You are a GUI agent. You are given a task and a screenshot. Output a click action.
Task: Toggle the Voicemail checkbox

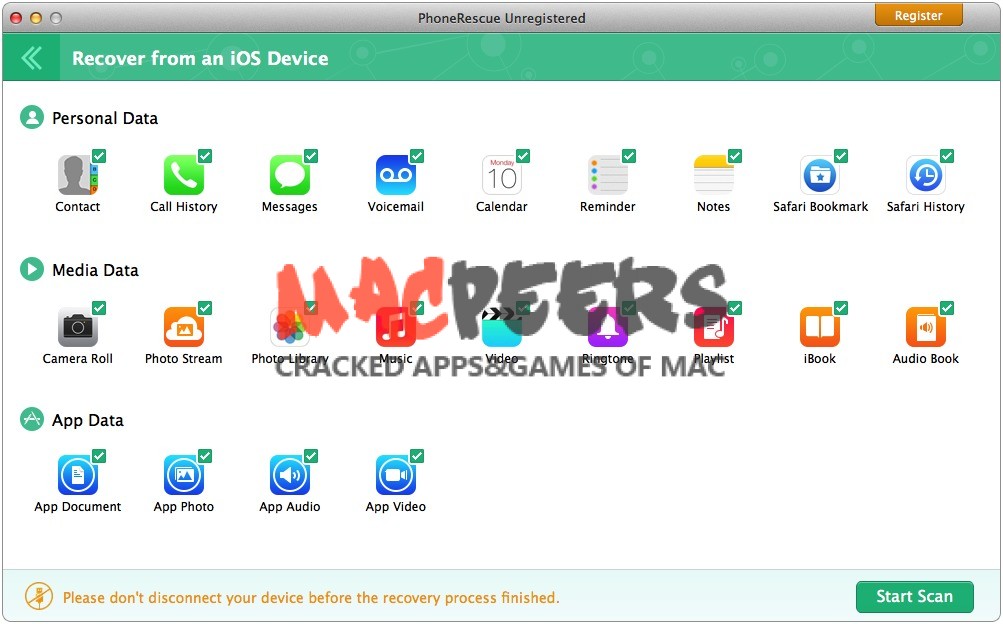[x=417, y=155]
